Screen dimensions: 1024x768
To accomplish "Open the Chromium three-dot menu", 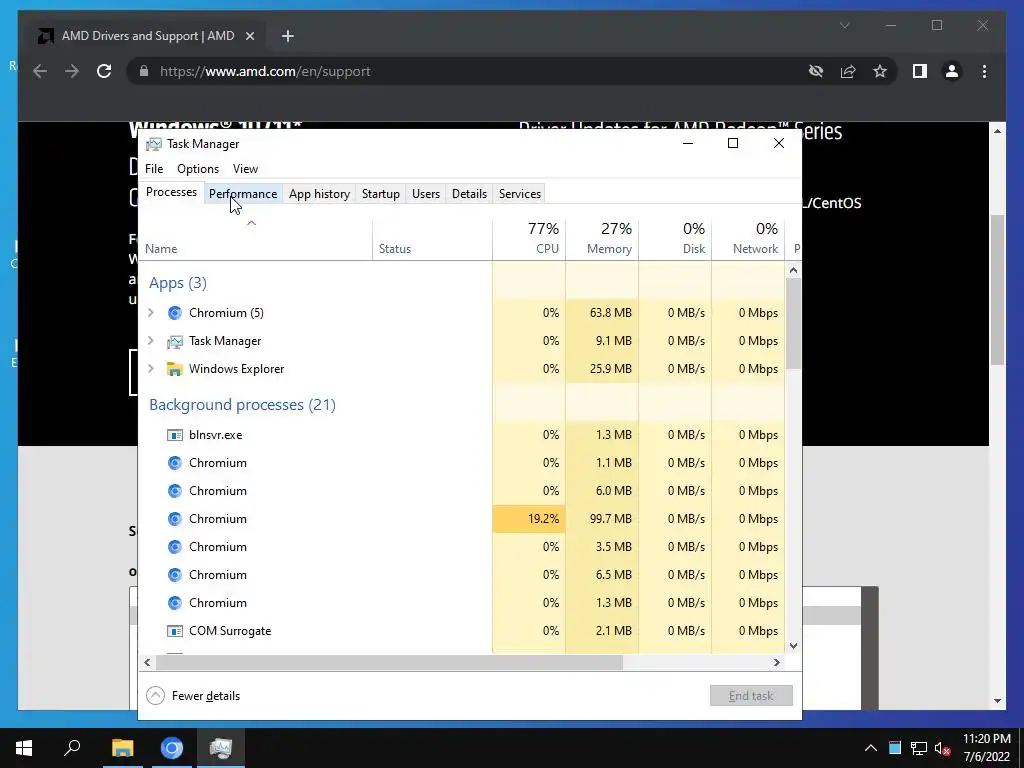I will [x=984, y=71].
